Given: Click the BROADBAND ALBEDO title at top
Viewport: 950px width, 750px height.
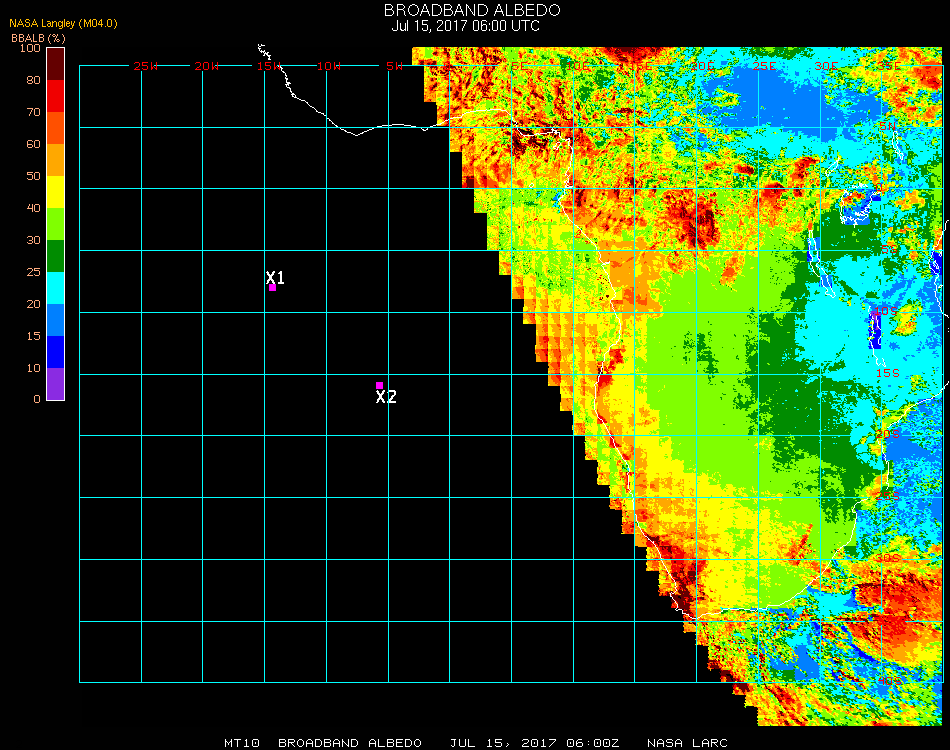Looking at the screenshot, I should [x=472, y=10].
